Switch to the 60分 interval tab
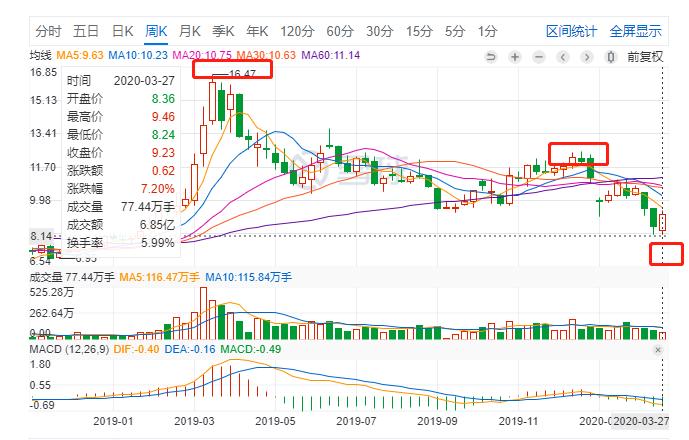The height and width of the screenshot is (440, 689). 340,31
